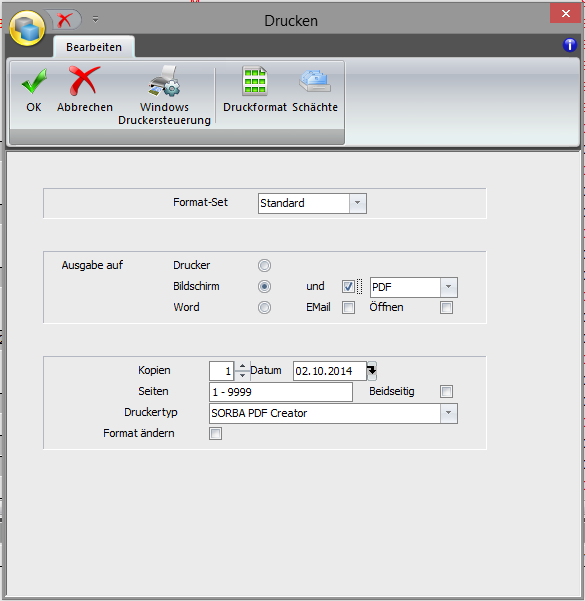Image resolution: width=585 pixels, height=601 pixels.
Task: Open the PDF format dropdown
Action: coord(448,287)
